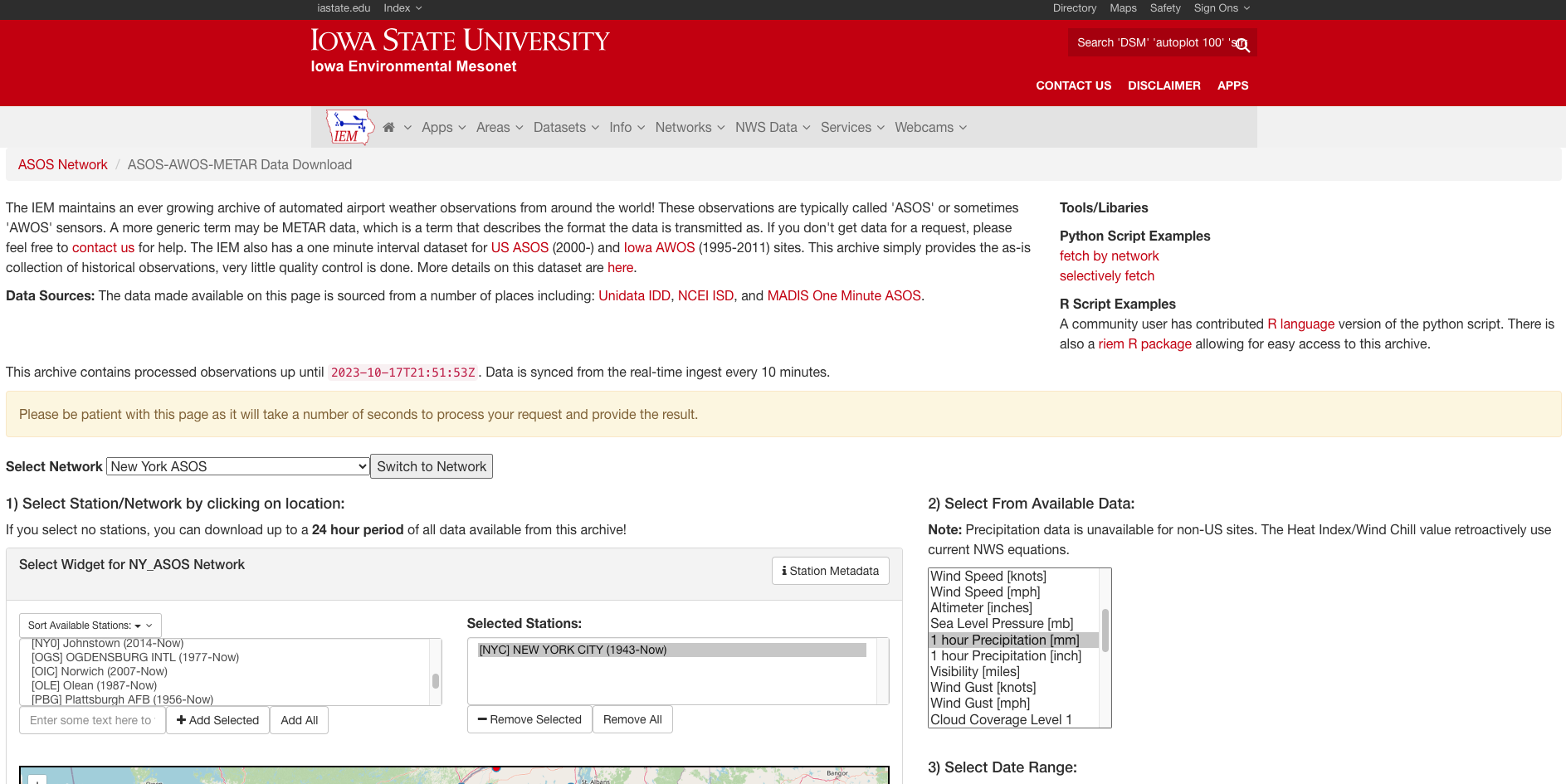Open the Sign Ons menu
The image size is (1566, 784).
(1222, 8)
